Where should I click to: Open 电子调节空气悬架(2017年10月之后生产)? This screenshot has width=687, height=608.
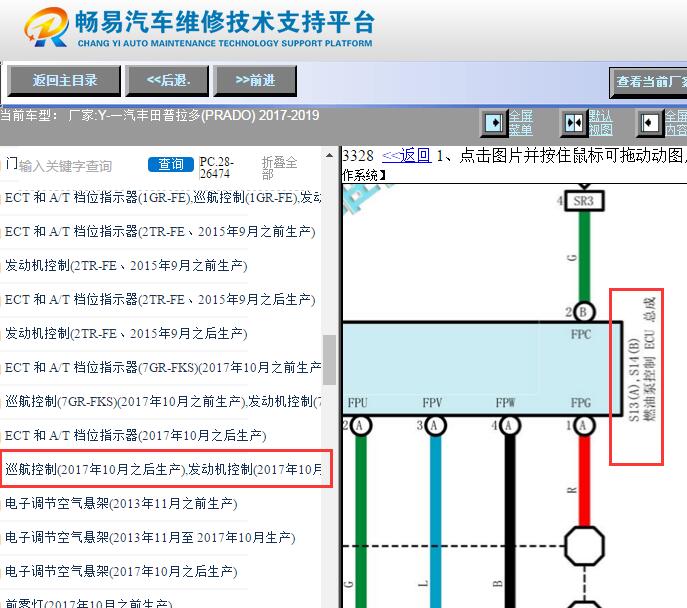click(121, 572)
